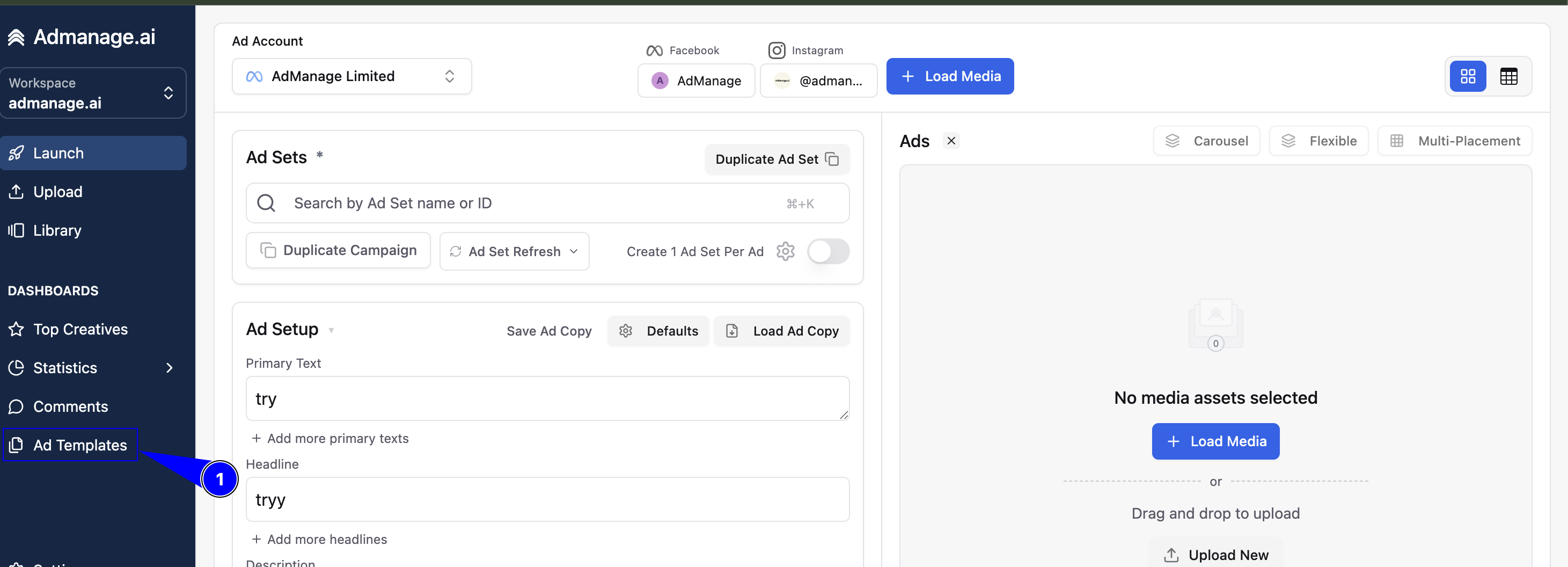Click the Flexible layers icon
Image resolution: width=1568 pixels, height=567 pixels.
1288,141
